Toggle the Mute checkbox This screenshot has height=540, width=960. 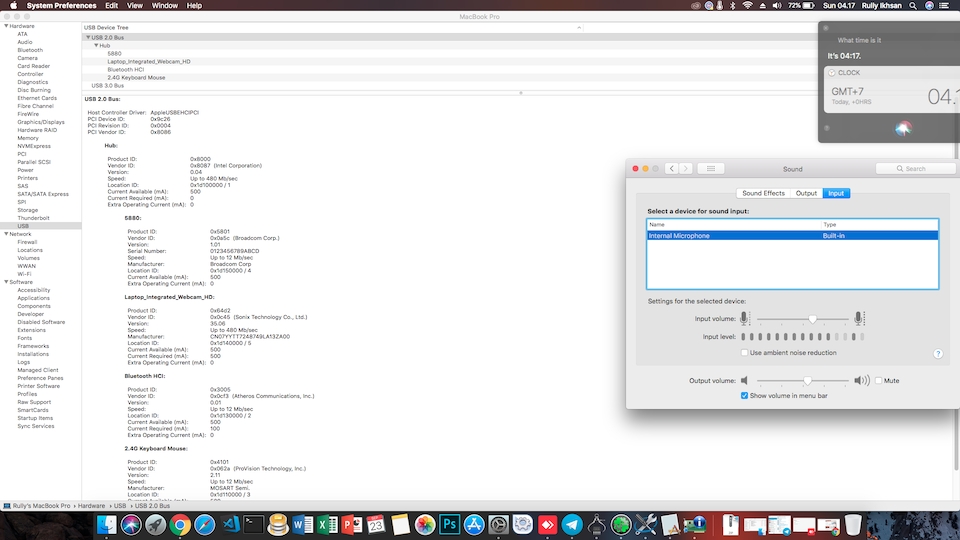tap(879, 381)
